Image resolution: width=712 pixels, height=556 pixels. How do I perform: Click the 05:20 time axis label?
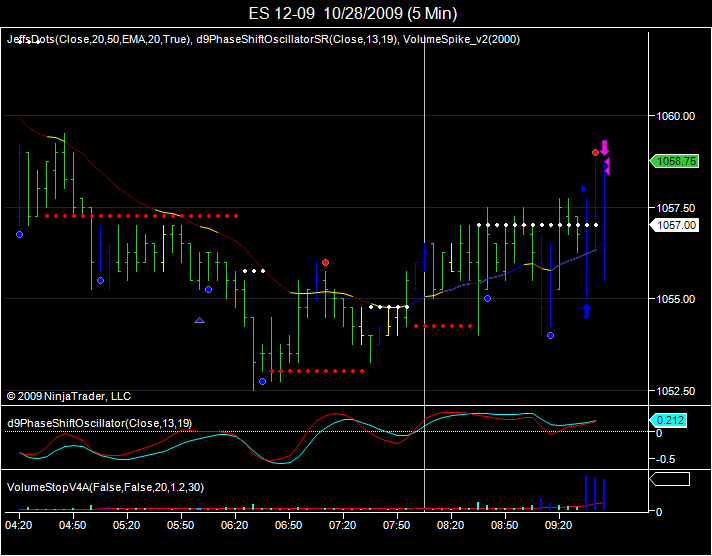(127, 526)
